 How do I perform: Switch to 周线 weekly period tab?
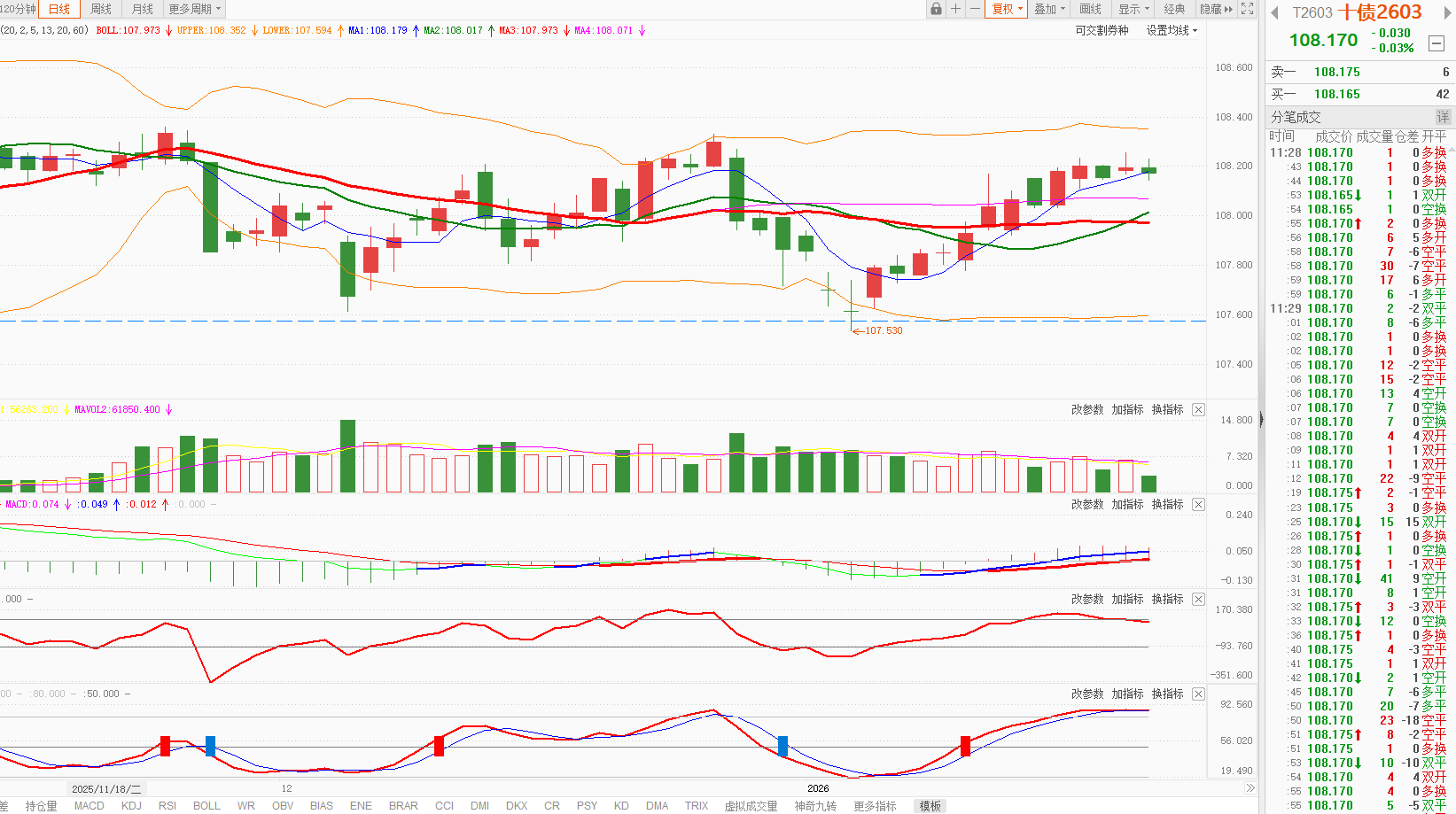click(x=101, y=9)
